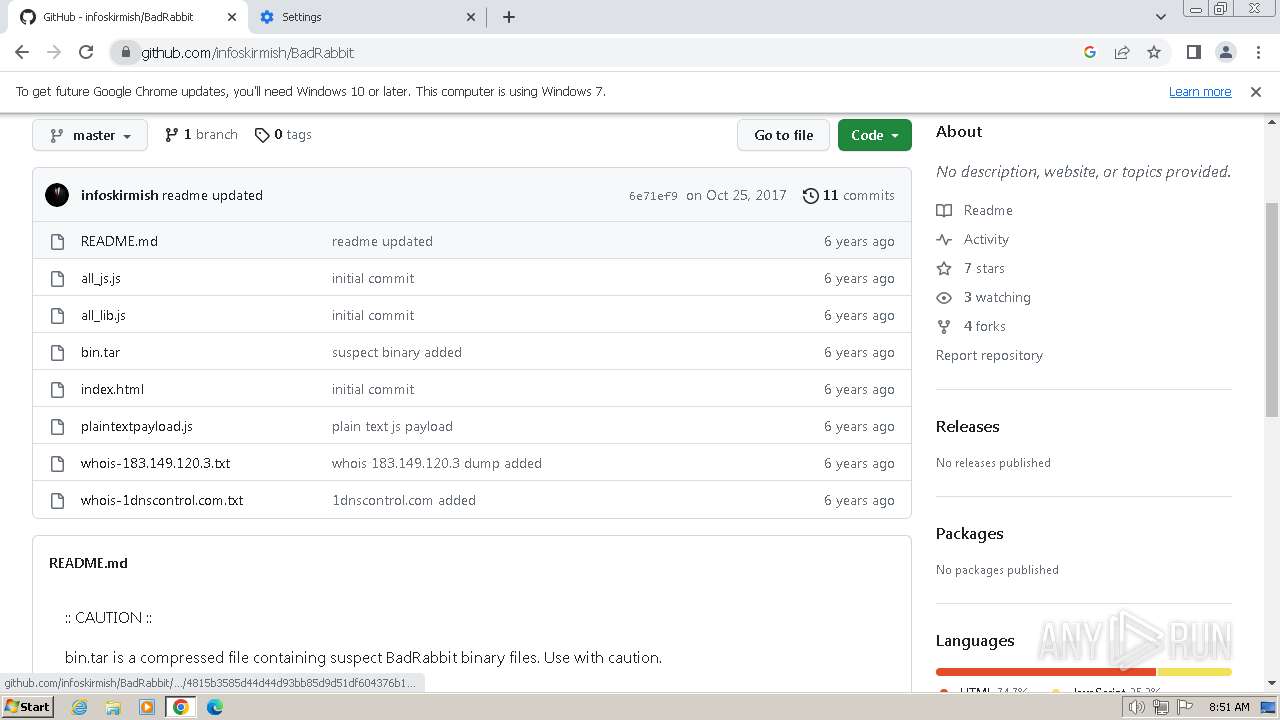Viewport: 1280px width, 720px height.
Task: Launch Microsoft Edge from taskbar
Action: pos(215,707)
